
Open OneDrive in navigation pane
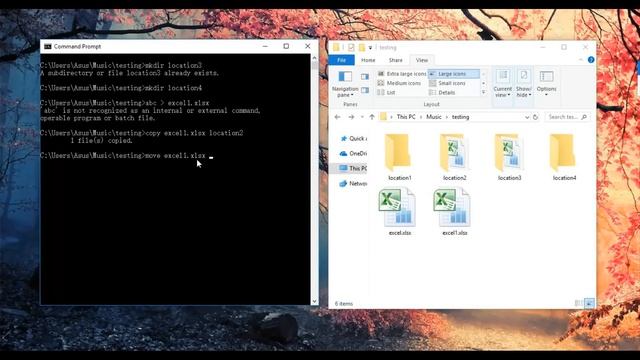353,153
